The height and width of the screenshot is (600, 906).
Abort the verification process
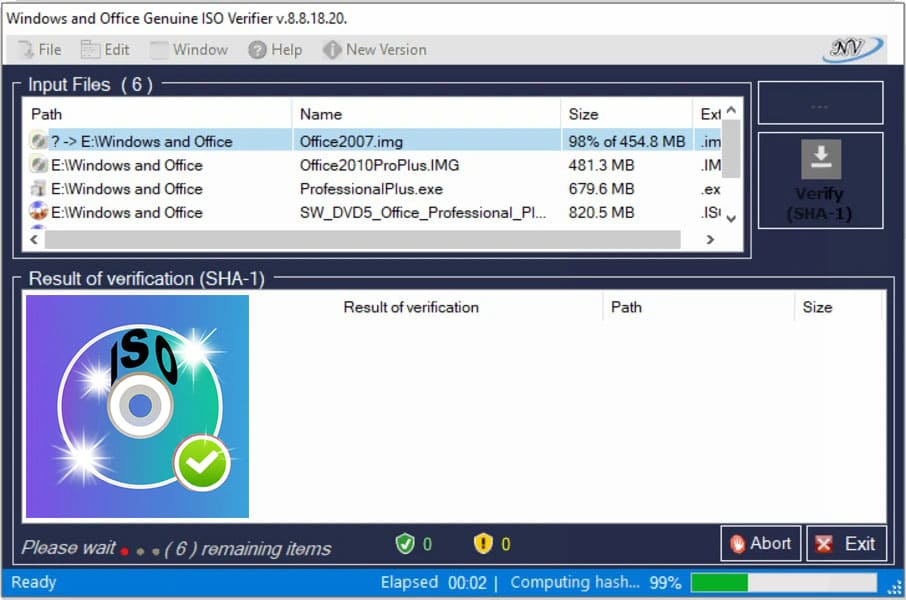(x=760, y=543)
